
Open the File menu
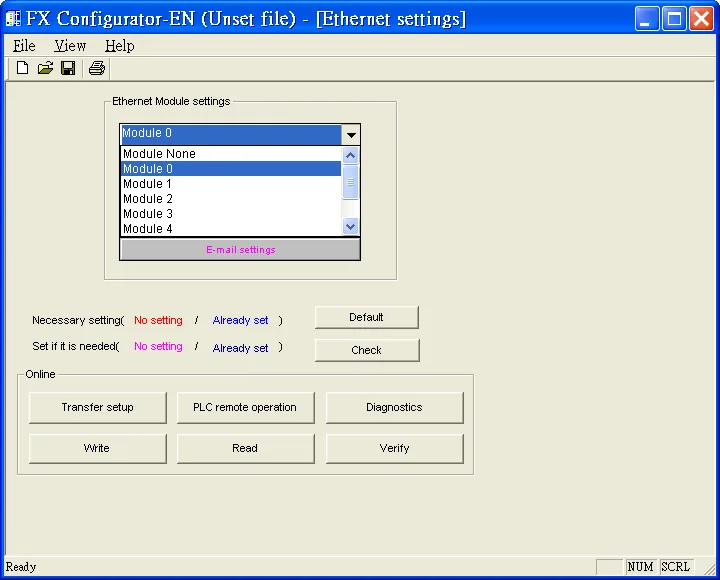click(x=24, y=46)
